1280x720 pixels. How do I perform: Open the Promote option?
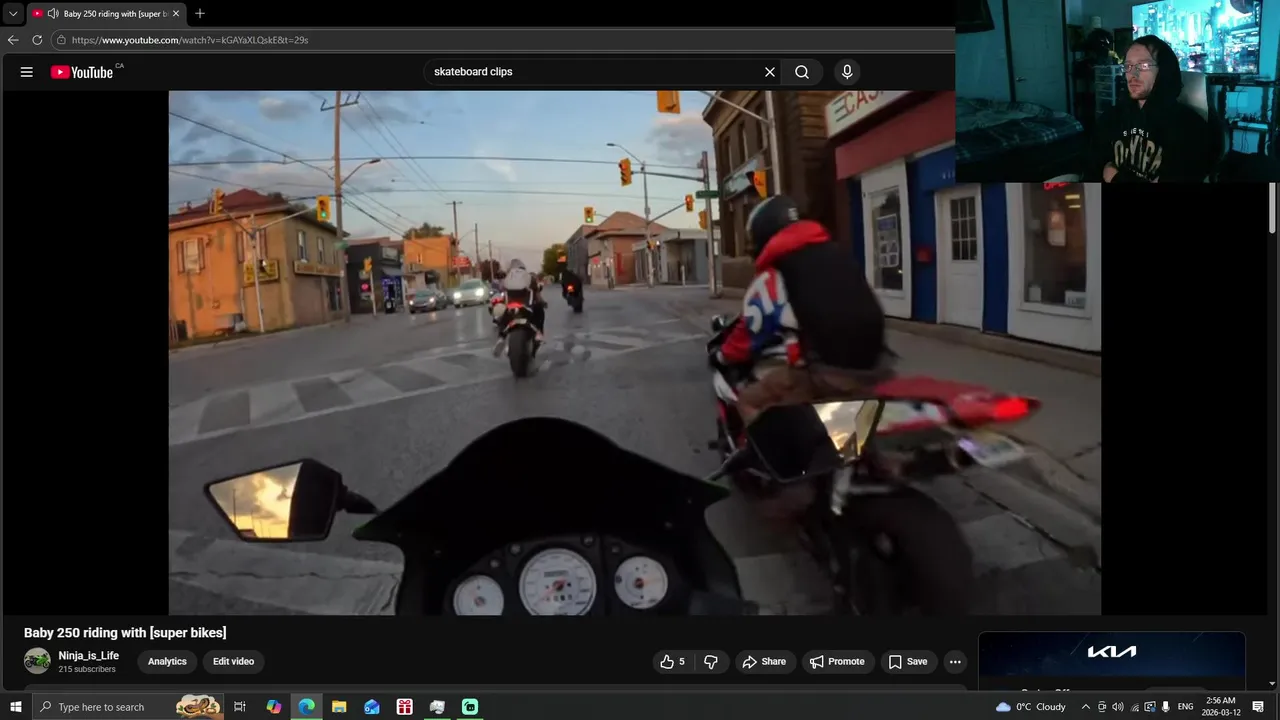[x=837, y=662]
